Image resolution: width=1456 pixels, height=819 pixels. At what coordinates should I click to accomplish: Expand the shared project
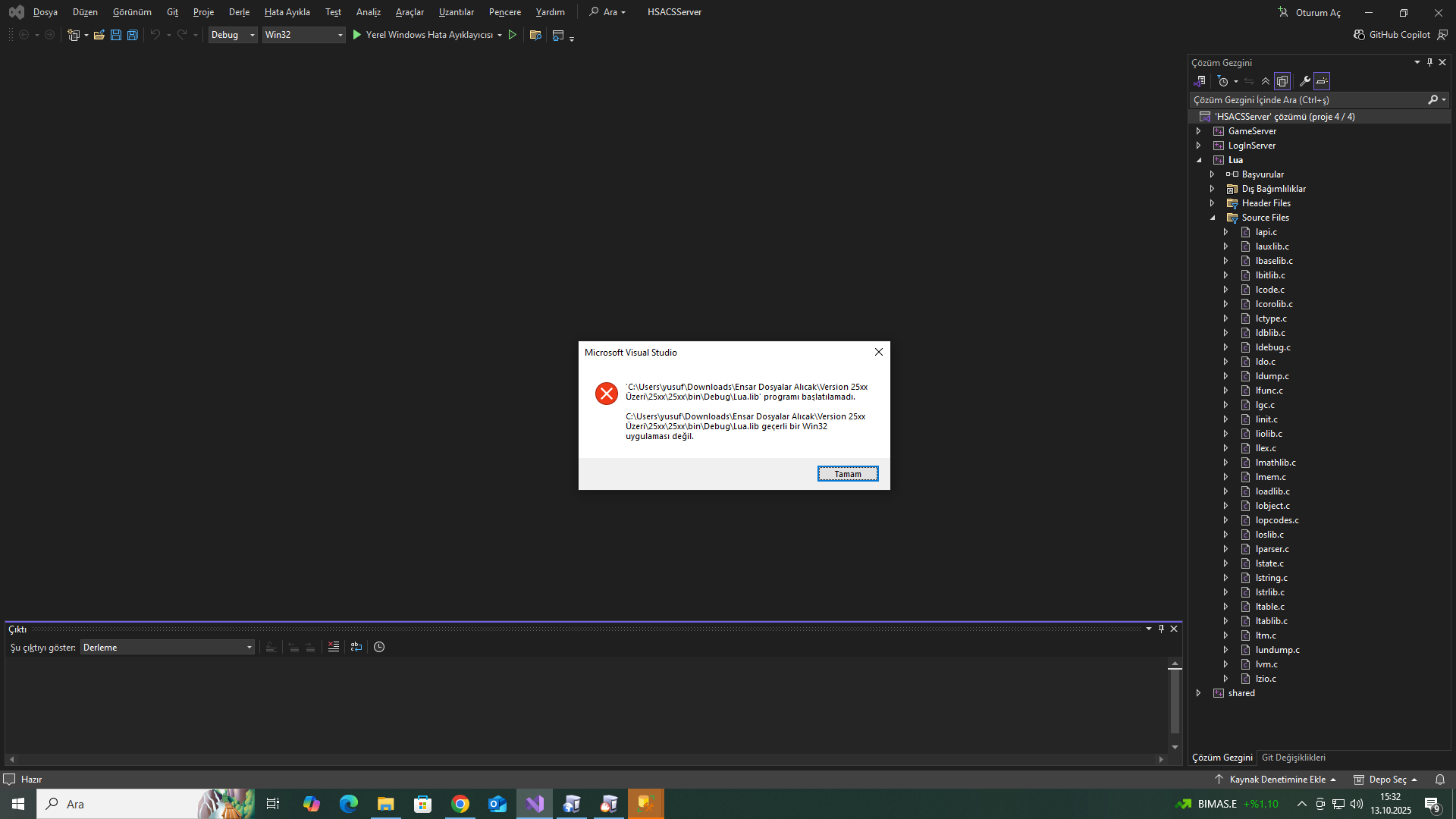tap(1198, 693)
